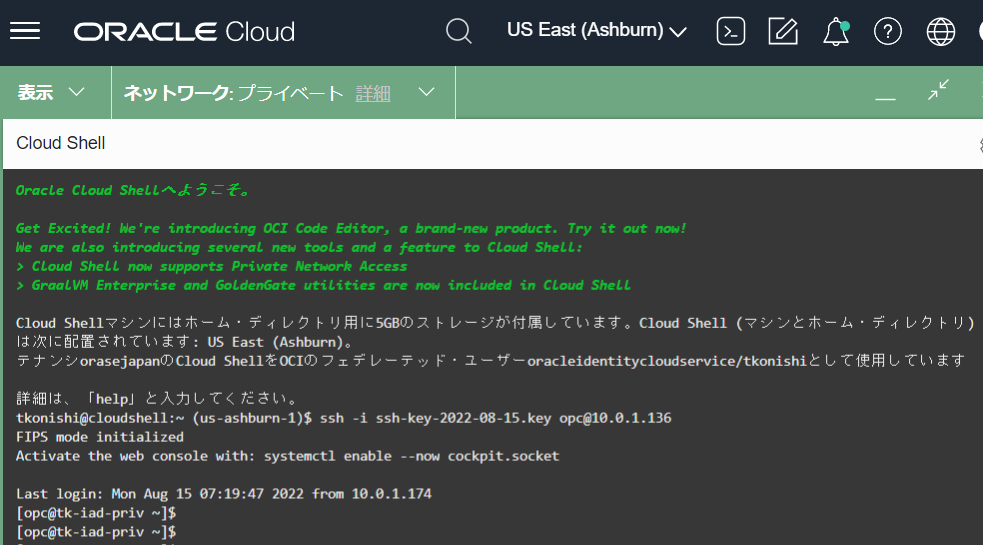Open the Cloud Shell developer tools icon
The image size is (983, 545).
click(731, 31)
